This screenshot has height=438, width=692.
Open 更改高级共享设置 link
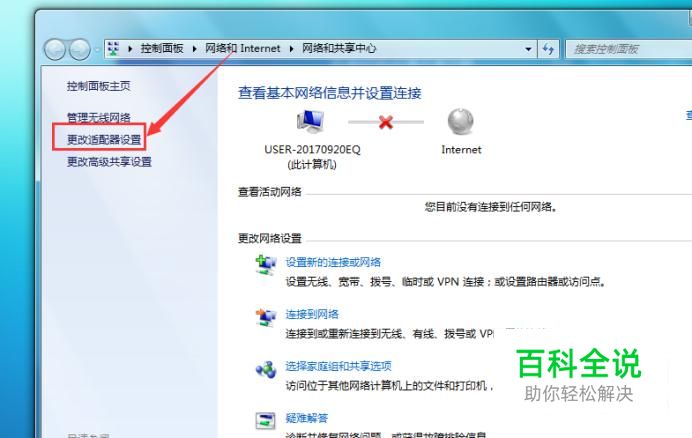tap(109, 162)
